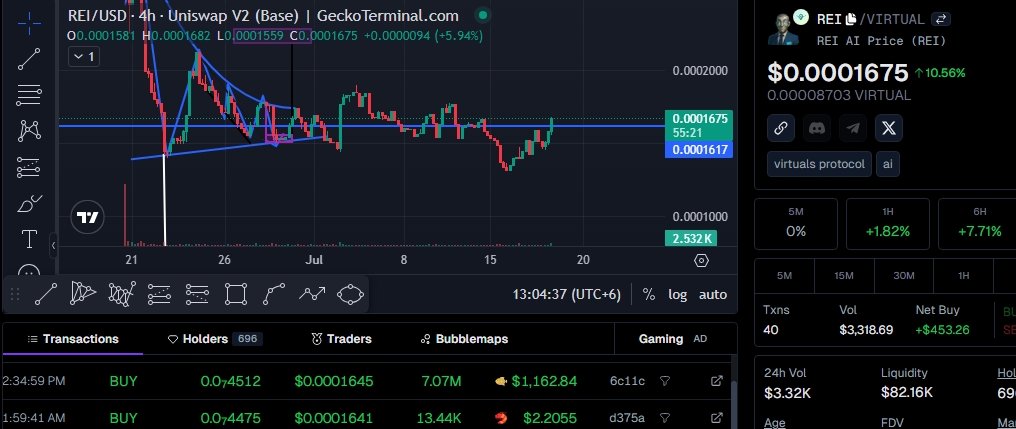Screen dimensions: 1016x429
Task: Select the 5M stats interval tab
Action: [x=784, y=275]
